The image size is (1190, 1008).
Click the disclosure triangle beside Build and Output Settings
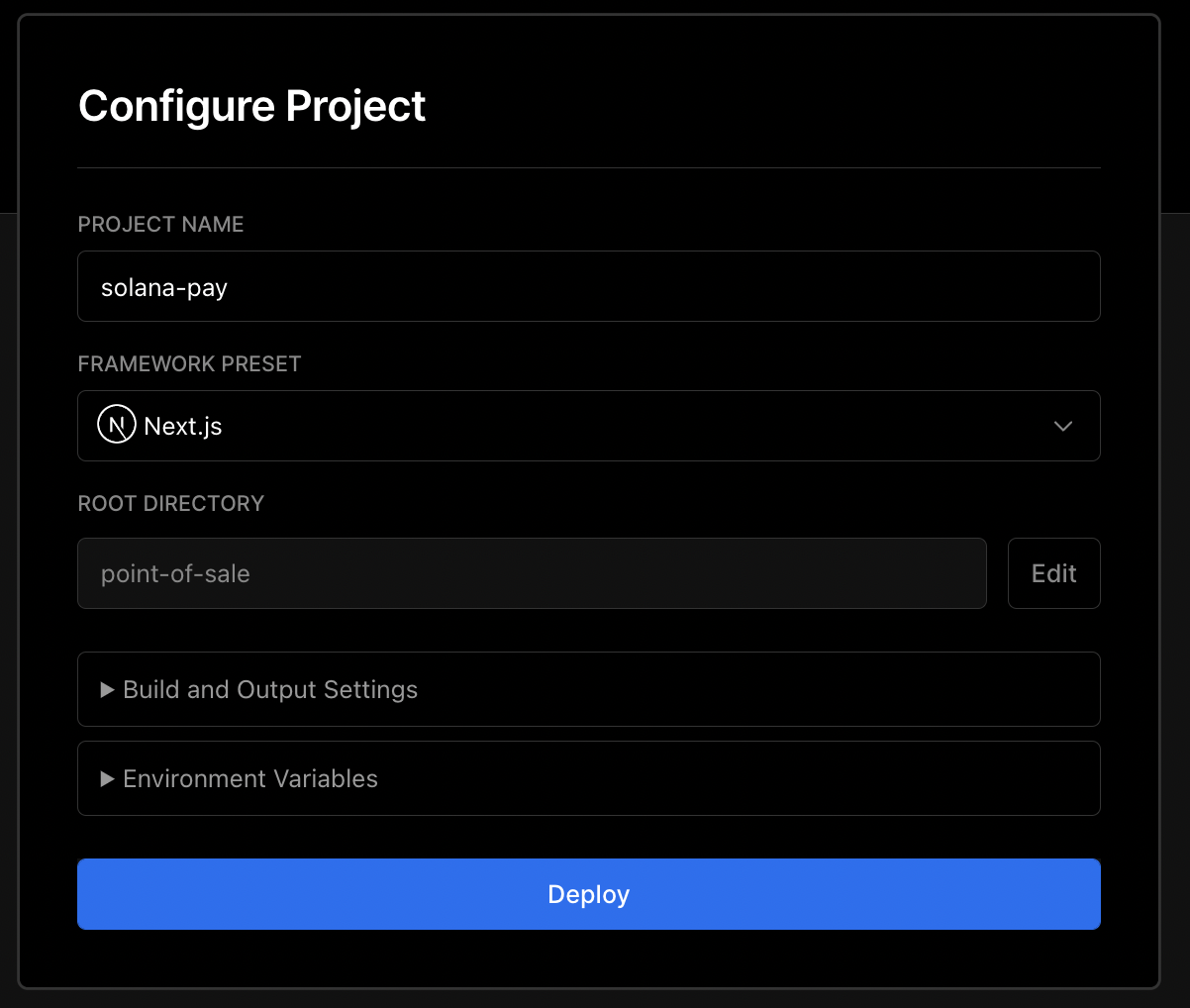coord(108,690)
